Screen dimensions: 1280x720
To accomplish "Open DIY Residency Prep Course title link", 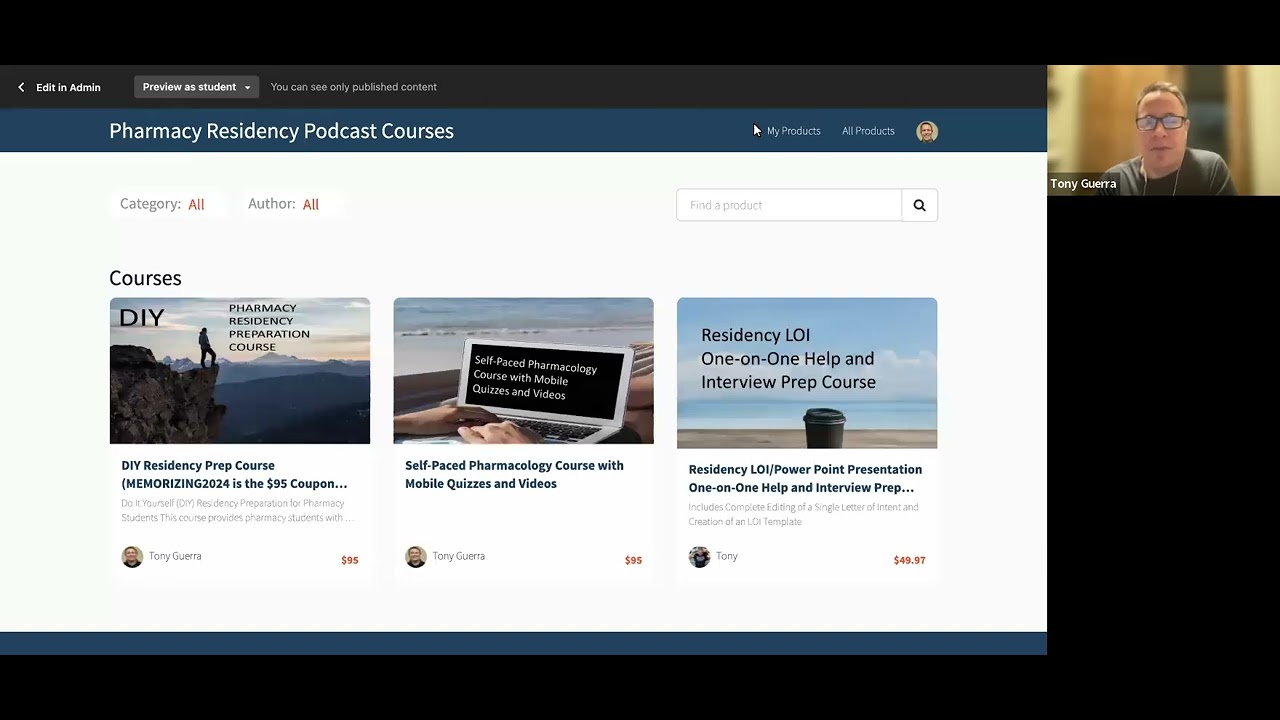I will tap(234, 474).
